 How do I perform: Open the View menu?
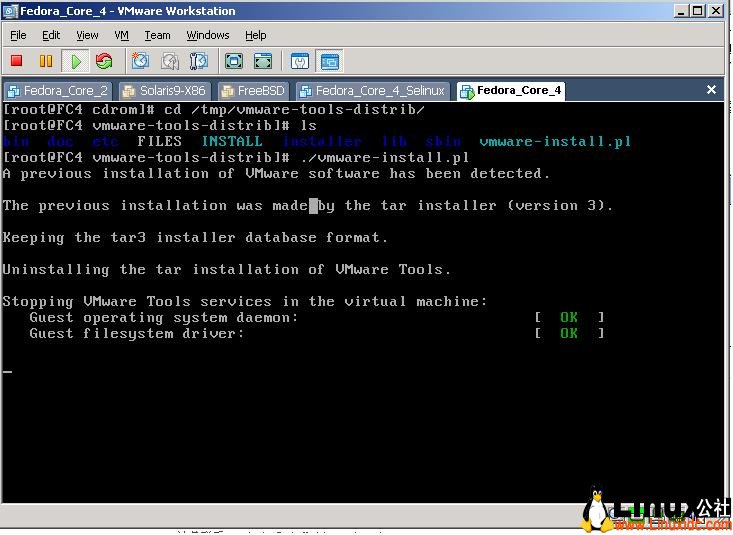[x=87, y=35]
